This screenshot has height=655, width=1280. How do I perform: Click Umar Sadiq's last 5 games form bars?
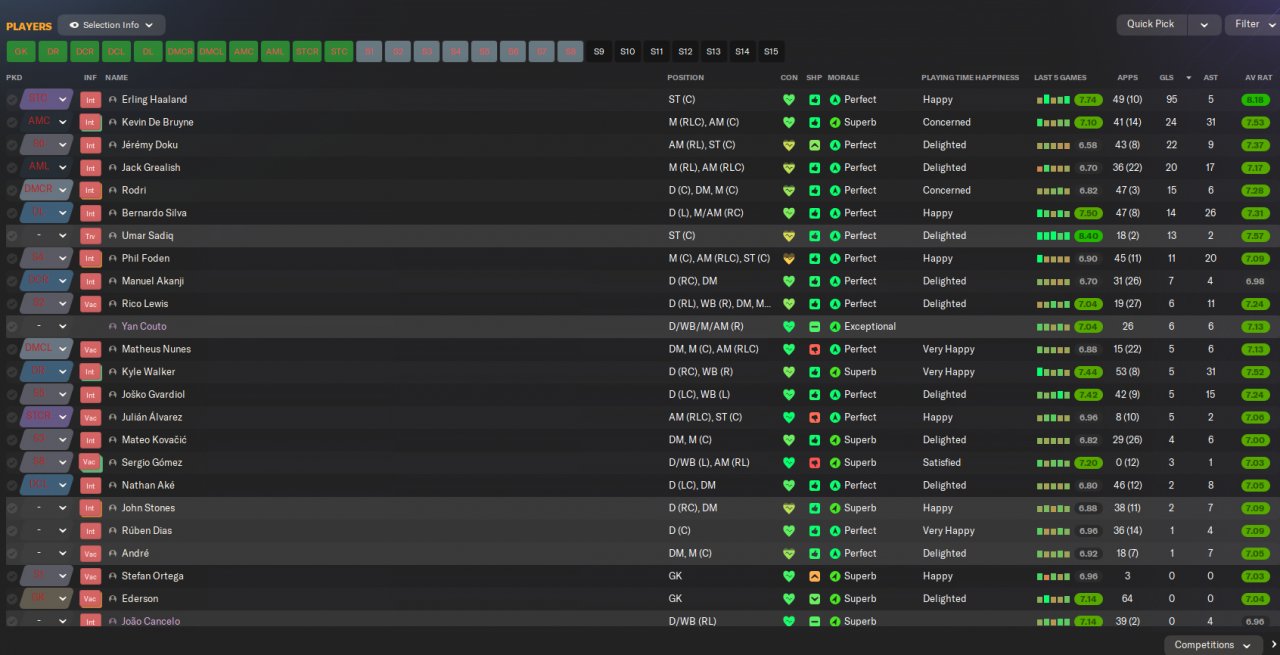point(1053,236)
